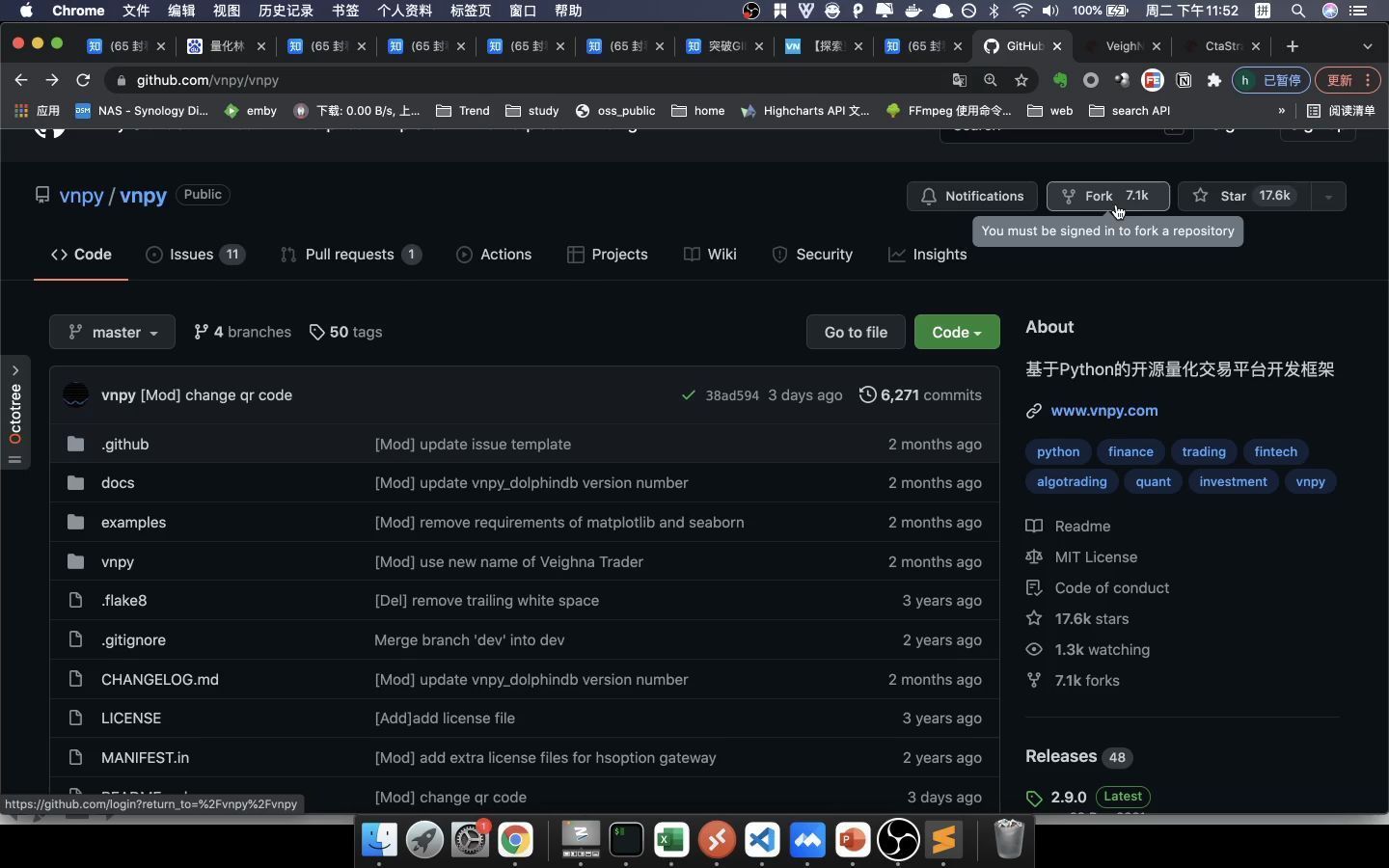Click the vnpy owner link in title

coord(81,196)
